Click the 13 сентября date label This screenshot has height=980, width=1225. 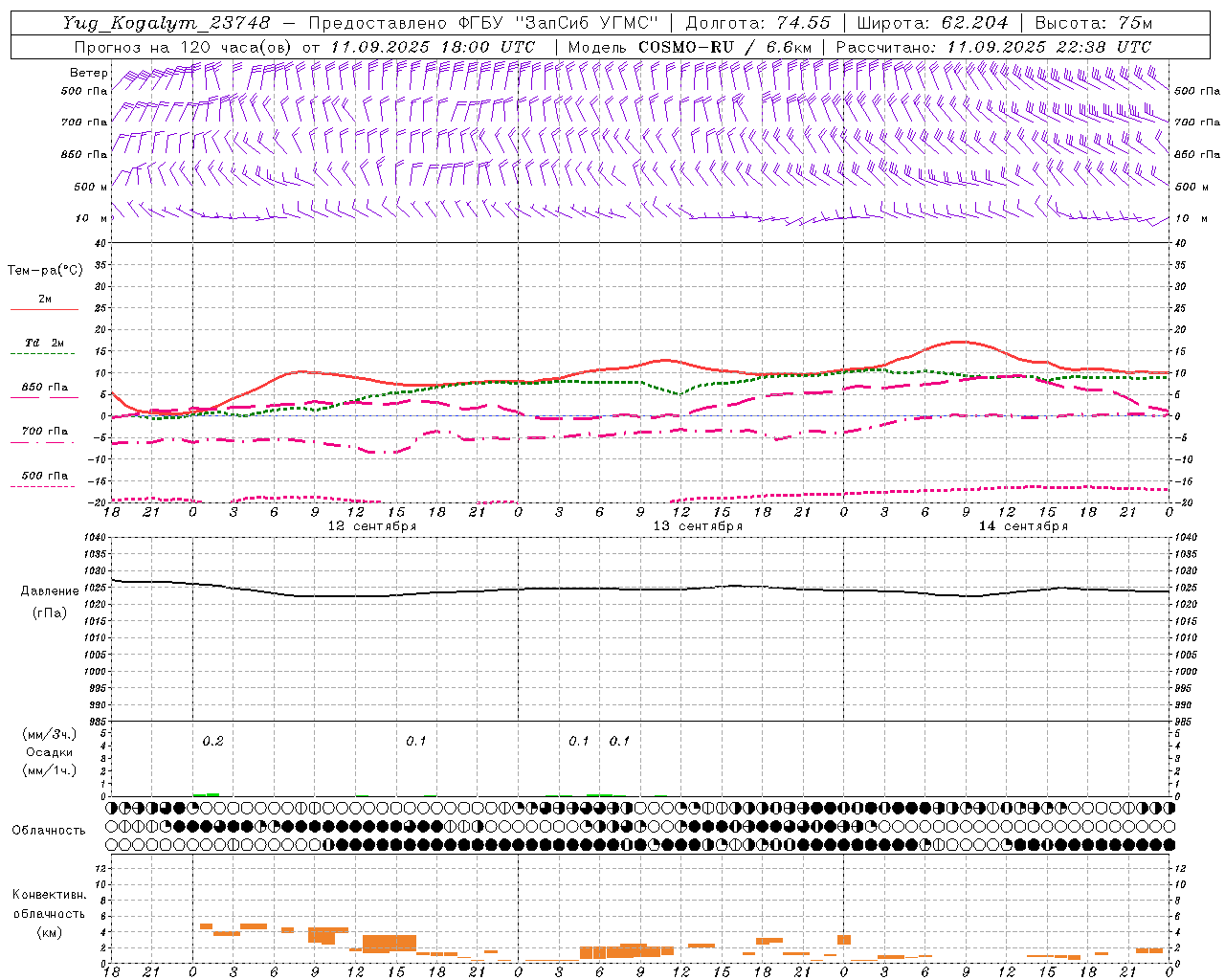(x=698, y=526)
